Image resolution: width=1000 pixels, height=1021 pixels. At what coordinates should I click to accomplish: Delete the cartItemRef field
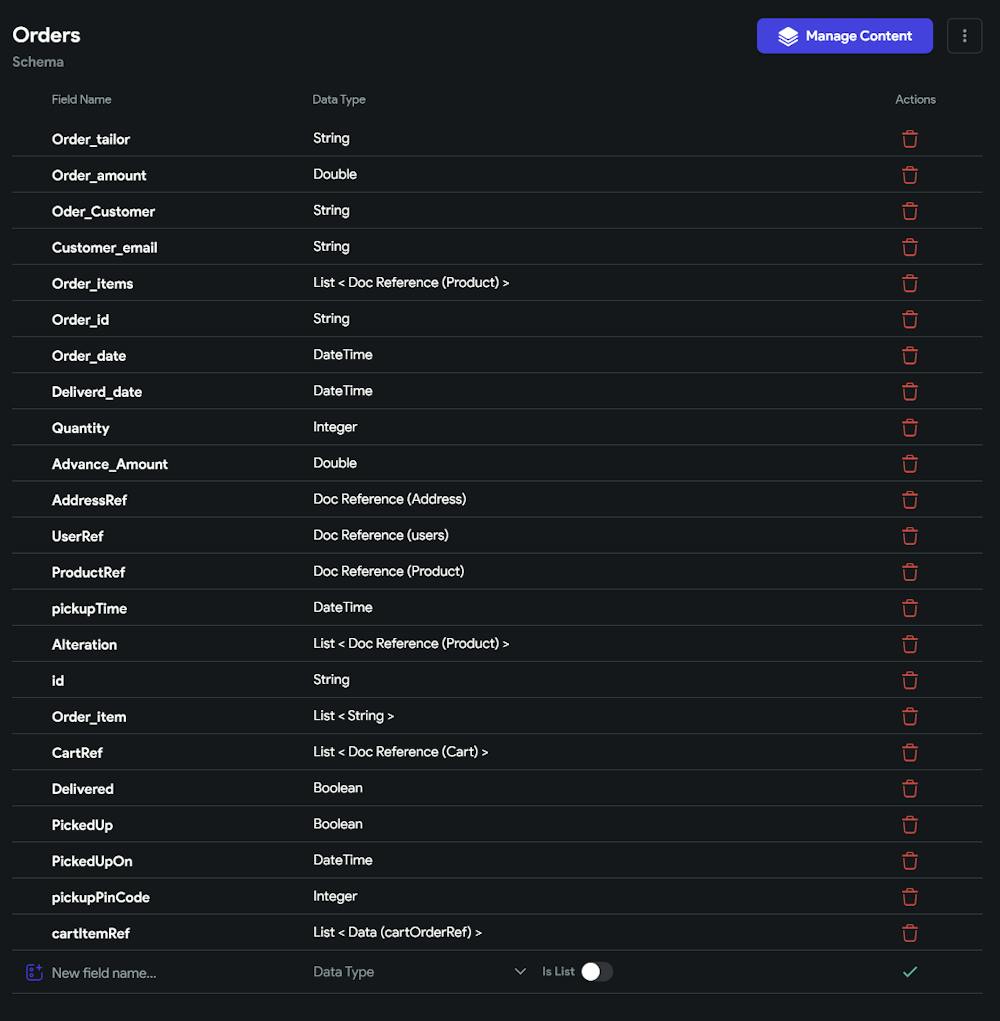tap(910, 933)
